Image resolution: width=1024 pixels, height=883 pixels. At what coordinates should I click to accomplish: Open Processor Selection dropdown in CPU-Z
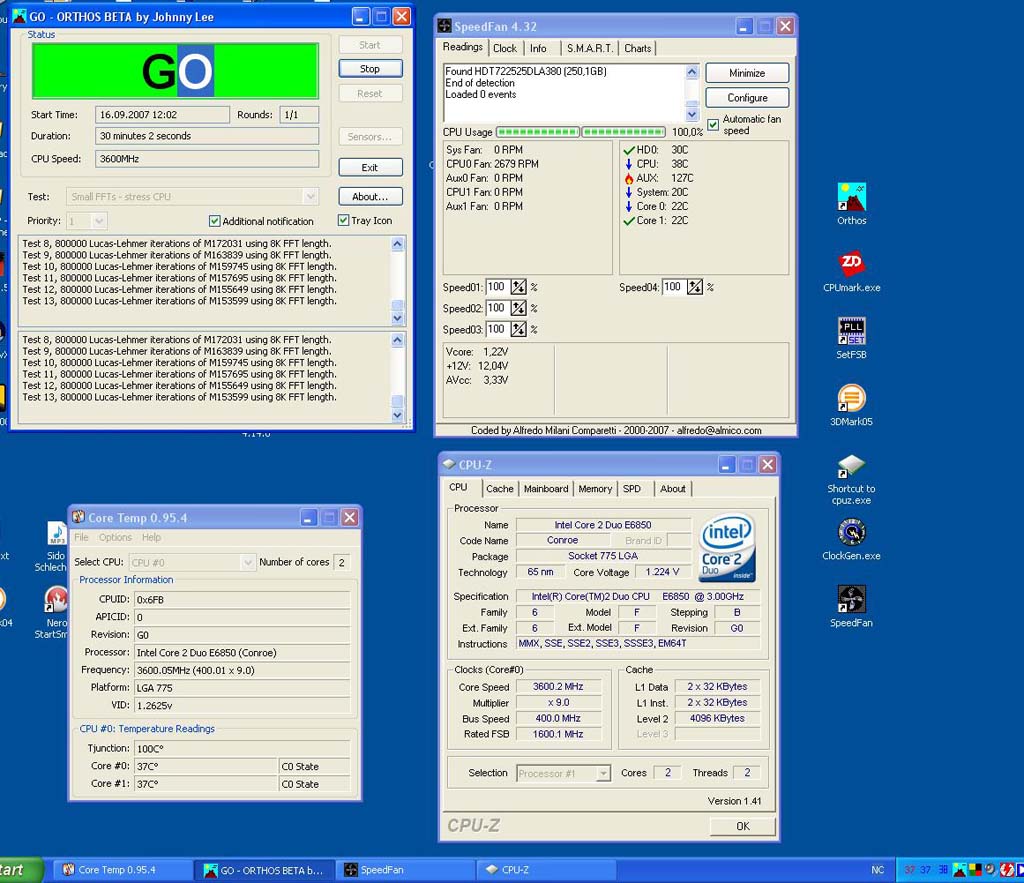(x=603, y=773)
